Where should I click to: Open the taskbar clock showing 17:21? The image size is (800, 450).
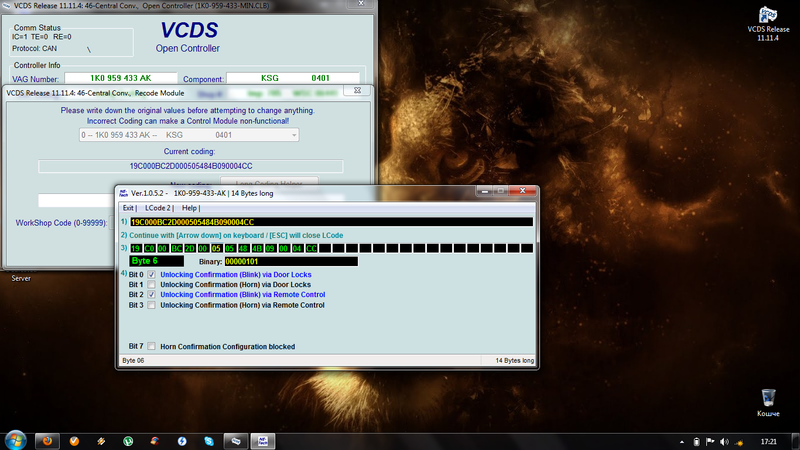[768, 442]
